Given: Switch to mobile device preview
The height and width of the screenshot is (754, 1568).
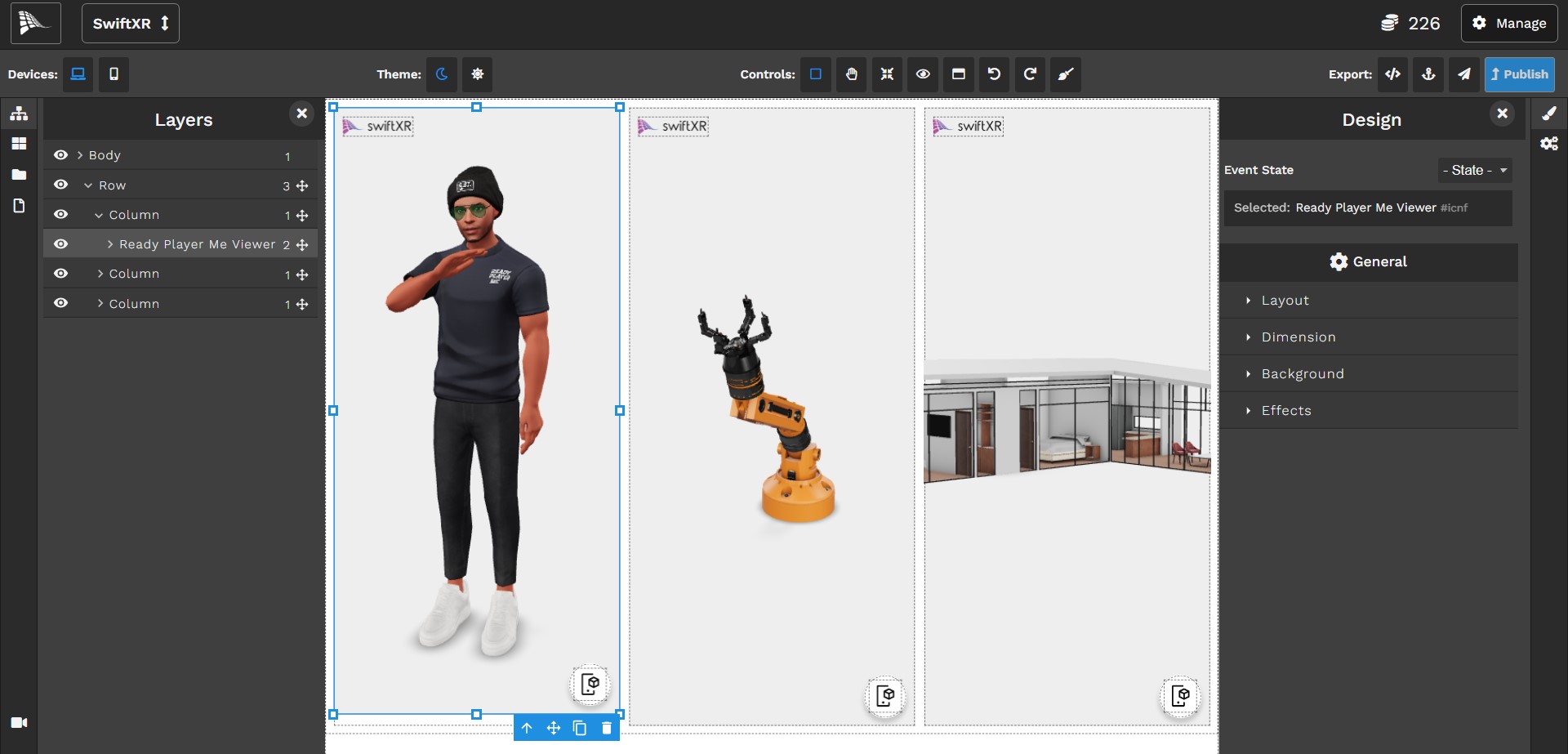Looking at the screenshot, I should pos(114,74).
